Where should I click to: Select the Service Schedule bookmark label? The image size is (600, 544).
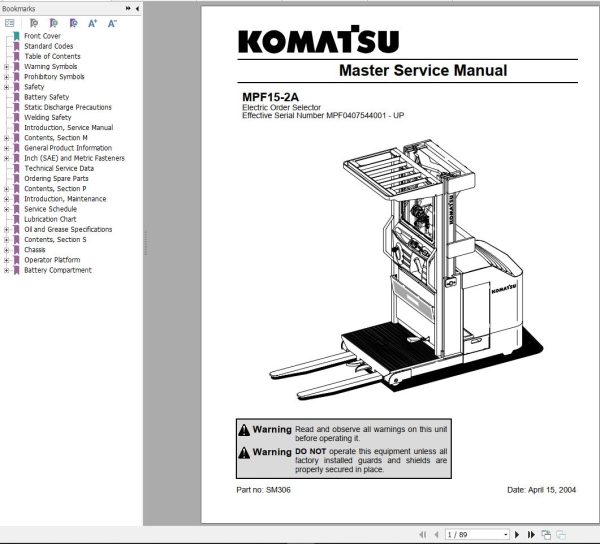pyautogui.click(x=51, y=209)
